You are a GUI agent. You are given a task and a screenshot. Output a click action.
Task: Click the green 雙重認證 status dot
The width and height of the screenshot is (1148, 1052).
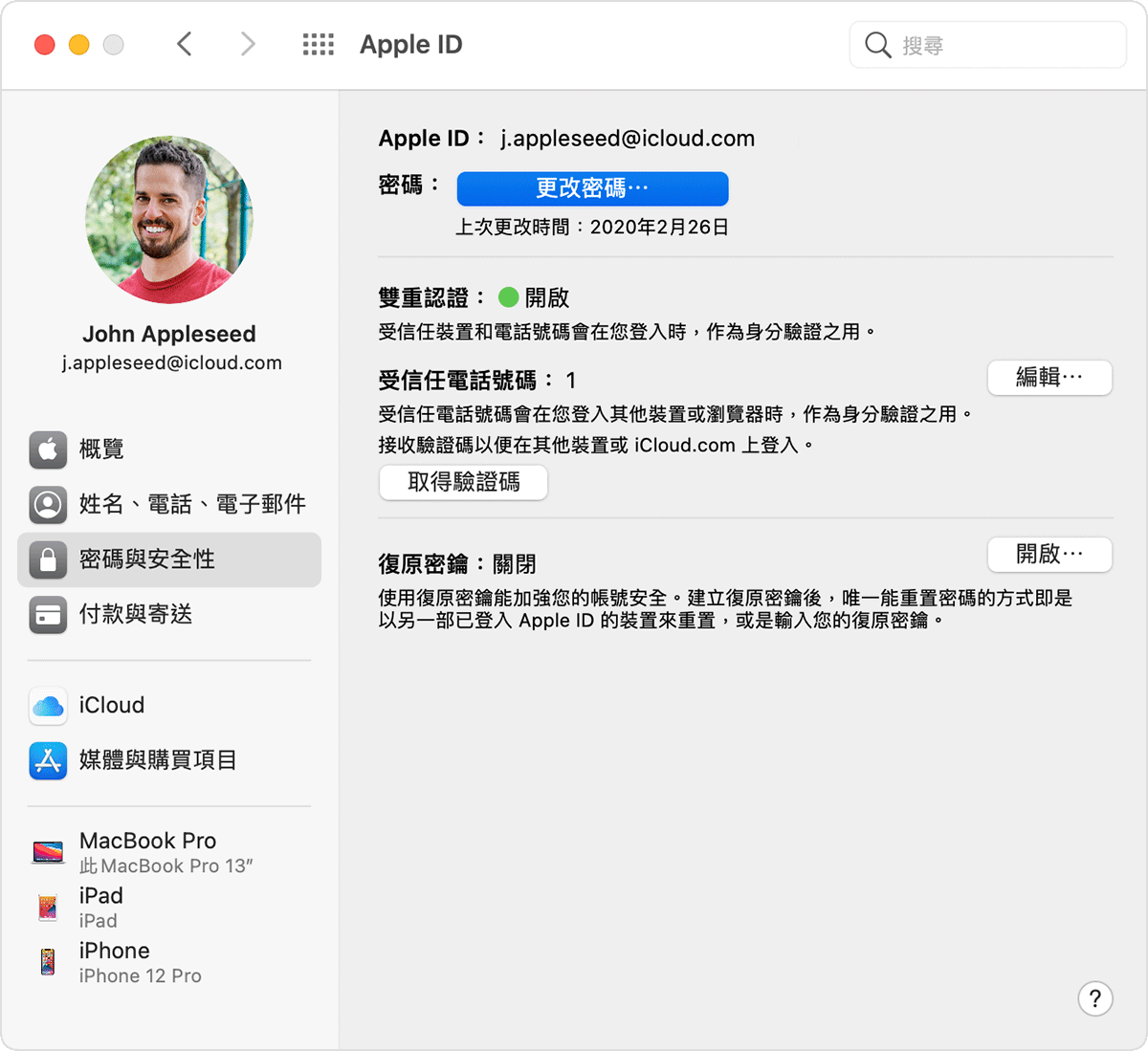point(509,297)
